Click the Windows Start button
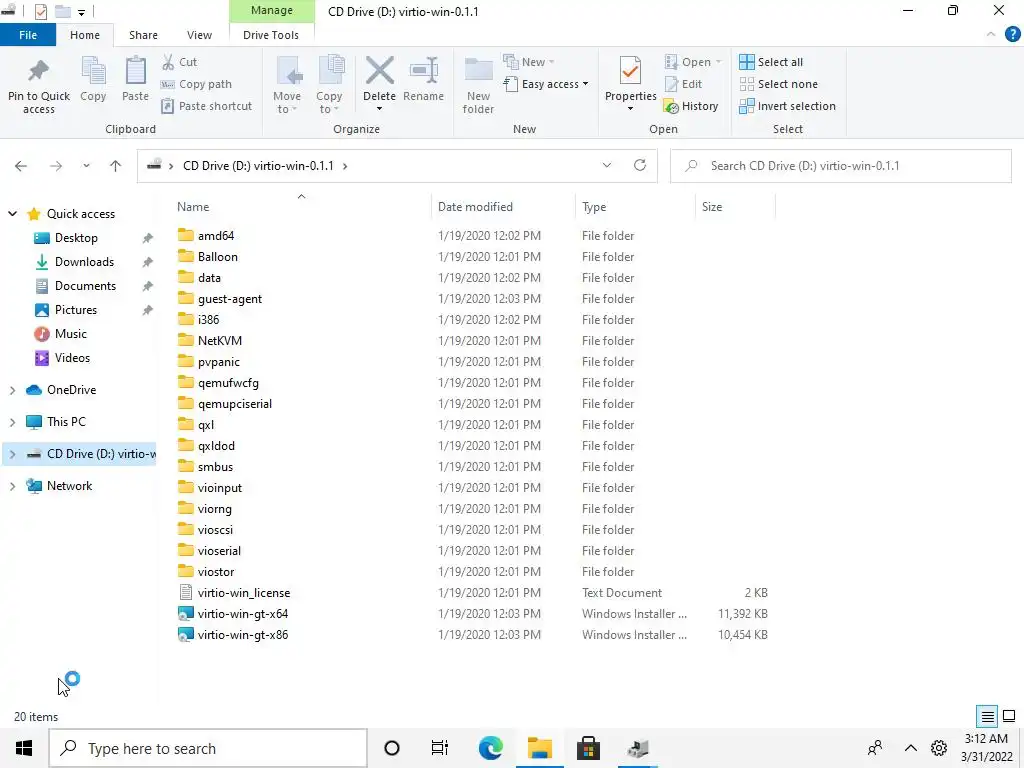The height and width of the screenshot is (768, 1024). pos(24,748)
